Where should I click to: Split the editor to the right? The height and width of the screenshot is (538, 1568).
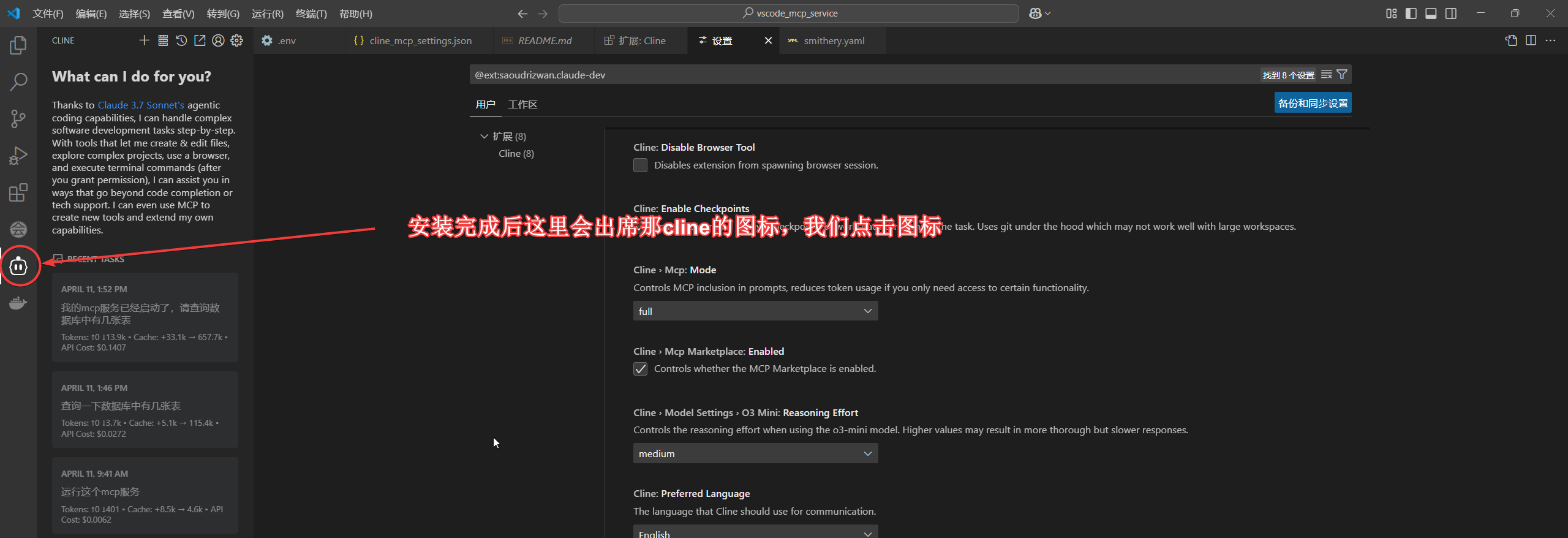click(x=1531, y=40)
